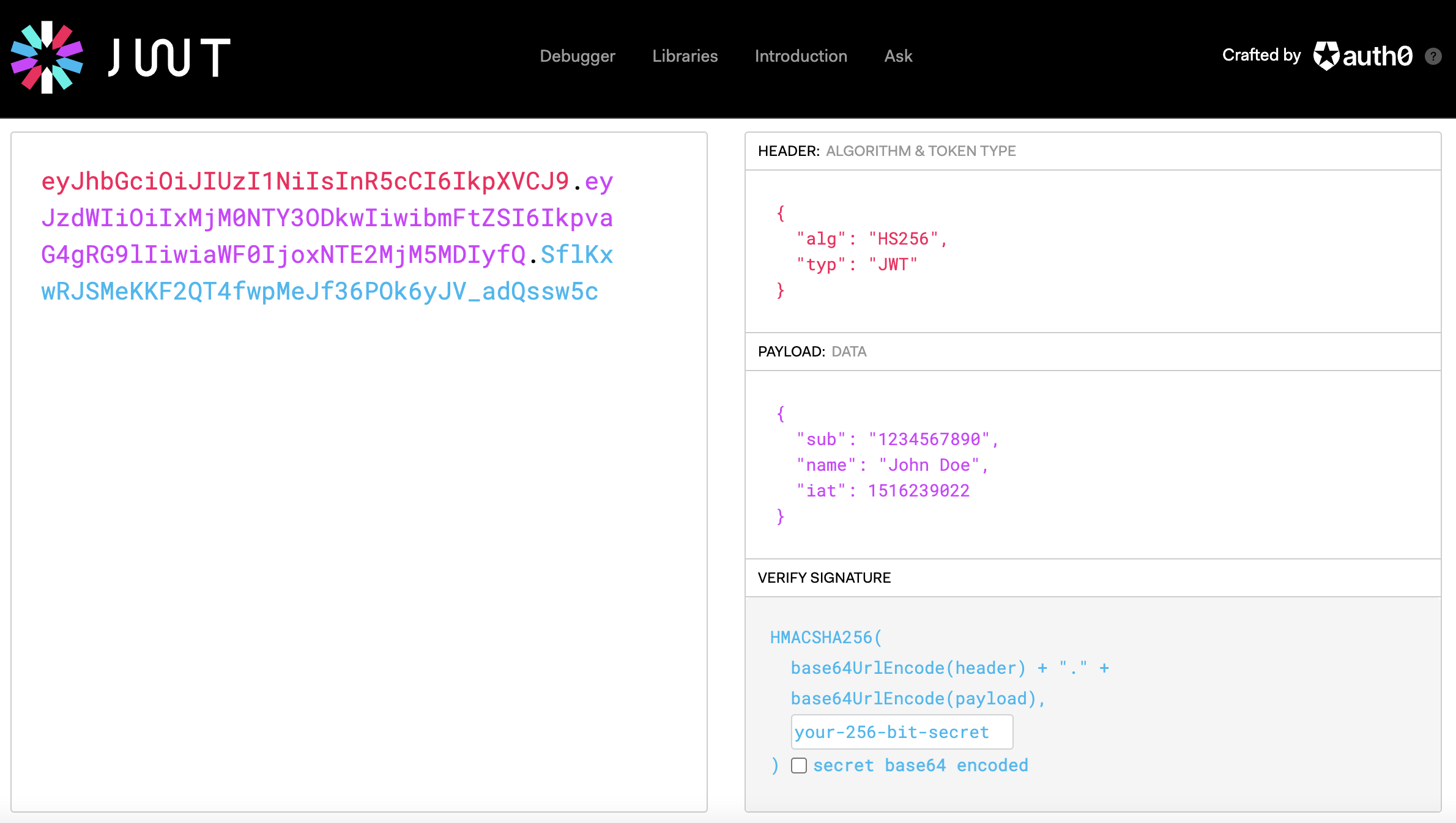Click the purple encoded payload token text
Image resolution: width=1456 pixels, height=823 pixels.
pos(327,218)
